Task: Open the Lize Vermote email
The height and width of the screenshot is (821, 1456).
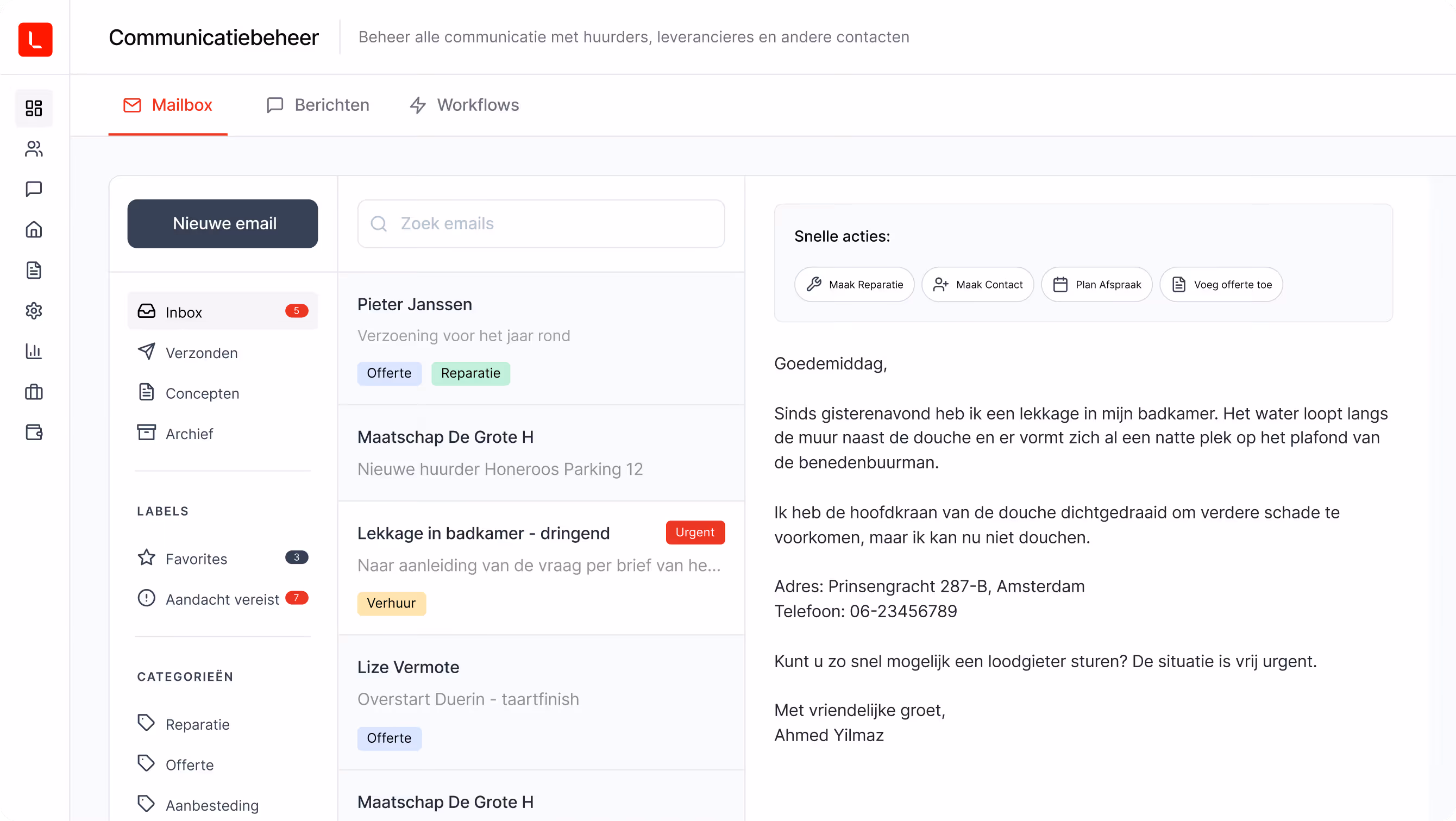Action: click(x=541, y=702)
